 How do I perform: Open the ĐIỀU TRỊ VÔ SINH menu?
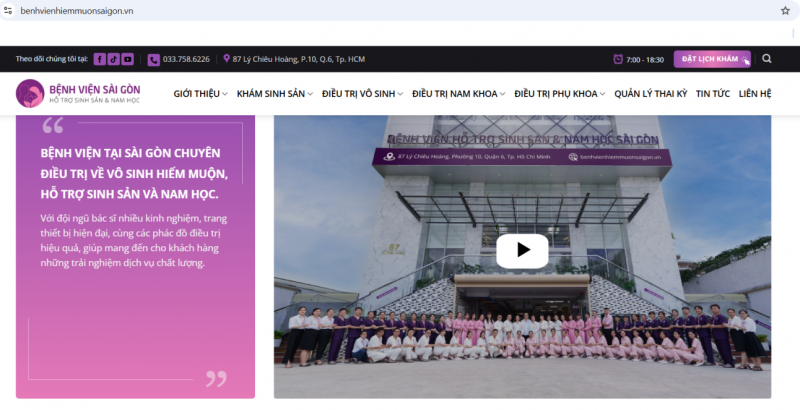click(359, 94)
